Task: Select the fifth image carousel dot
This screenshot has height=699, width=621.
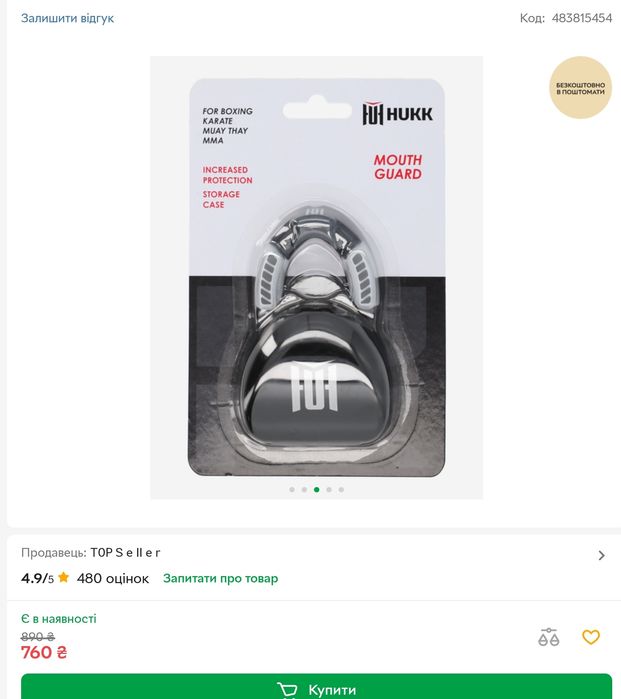Action: point(341,489)
